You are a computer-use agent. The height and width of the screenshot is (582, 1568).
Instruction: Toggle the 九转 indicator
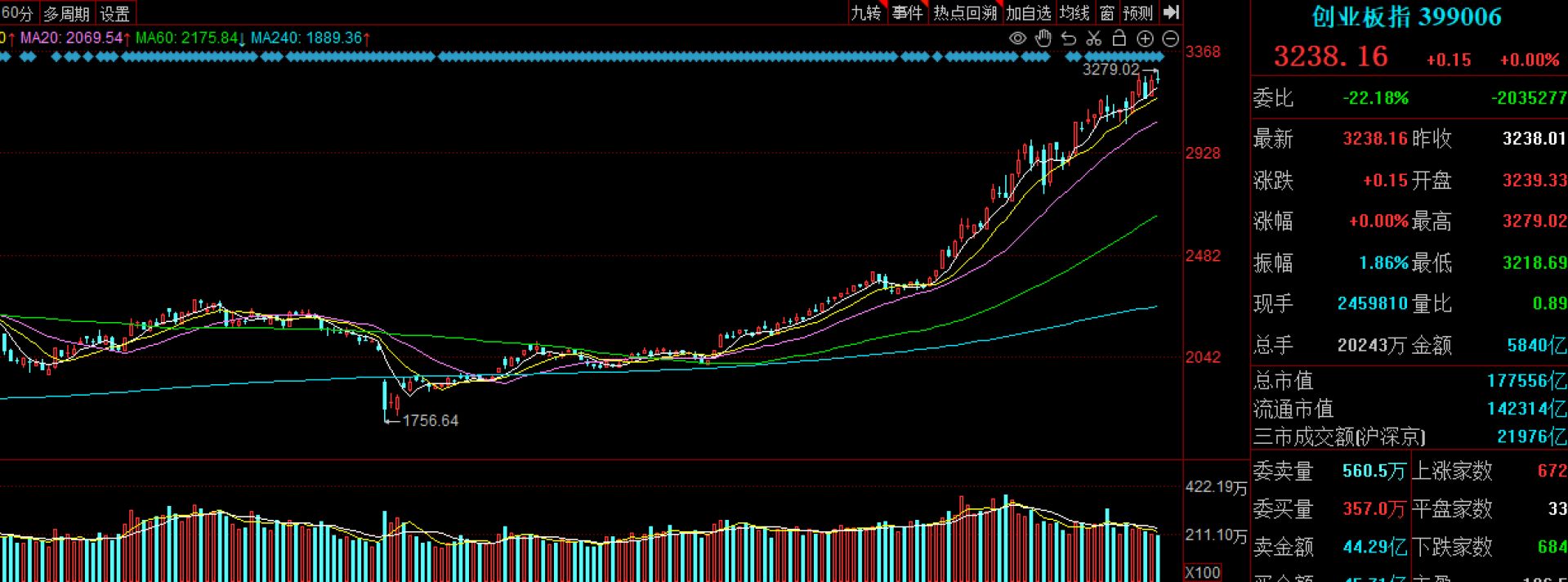tap(866, 13)
